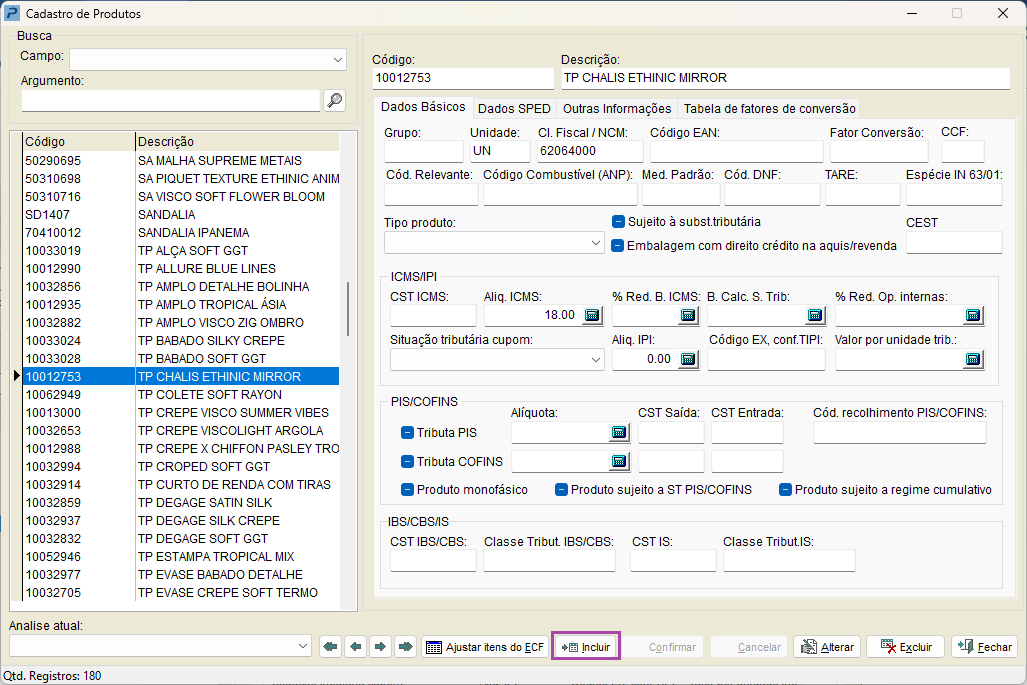
Task: Open calculator for % Red. B. ICMS
Action: pos(688,315)
